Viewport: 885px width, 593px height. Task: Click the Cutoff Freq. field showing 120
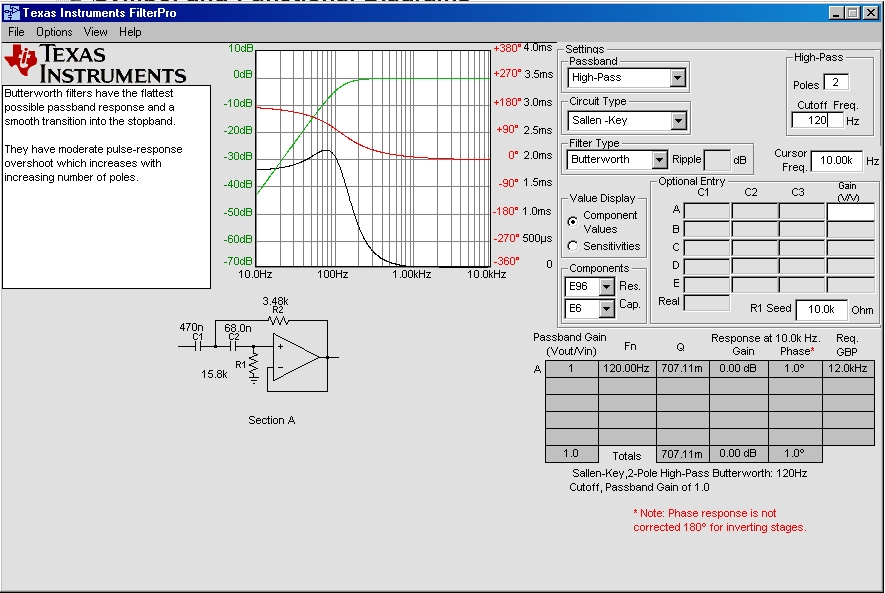click(x=817, y=120)
